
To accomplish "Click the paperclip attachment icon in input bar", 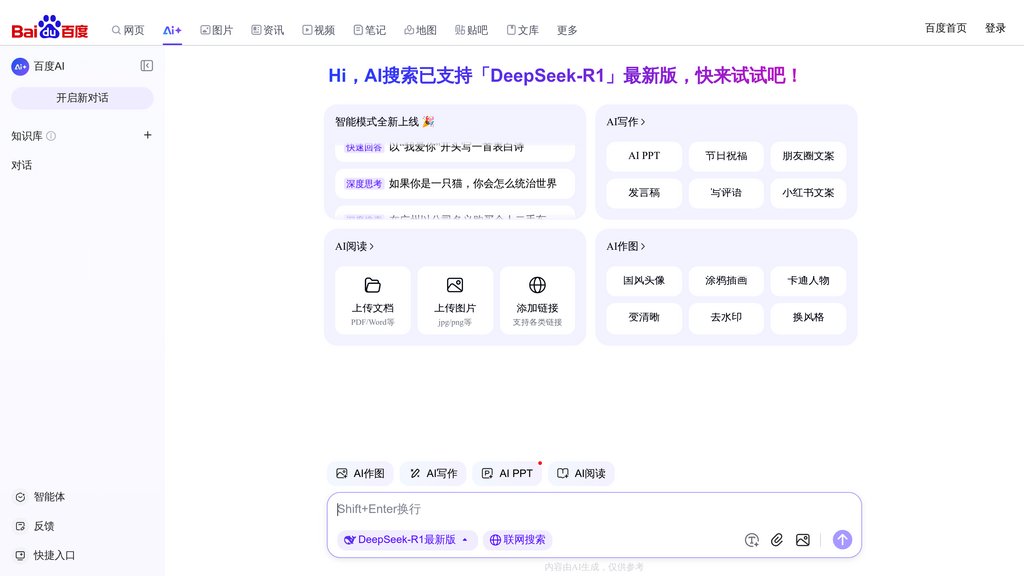I will click(777, 539).
